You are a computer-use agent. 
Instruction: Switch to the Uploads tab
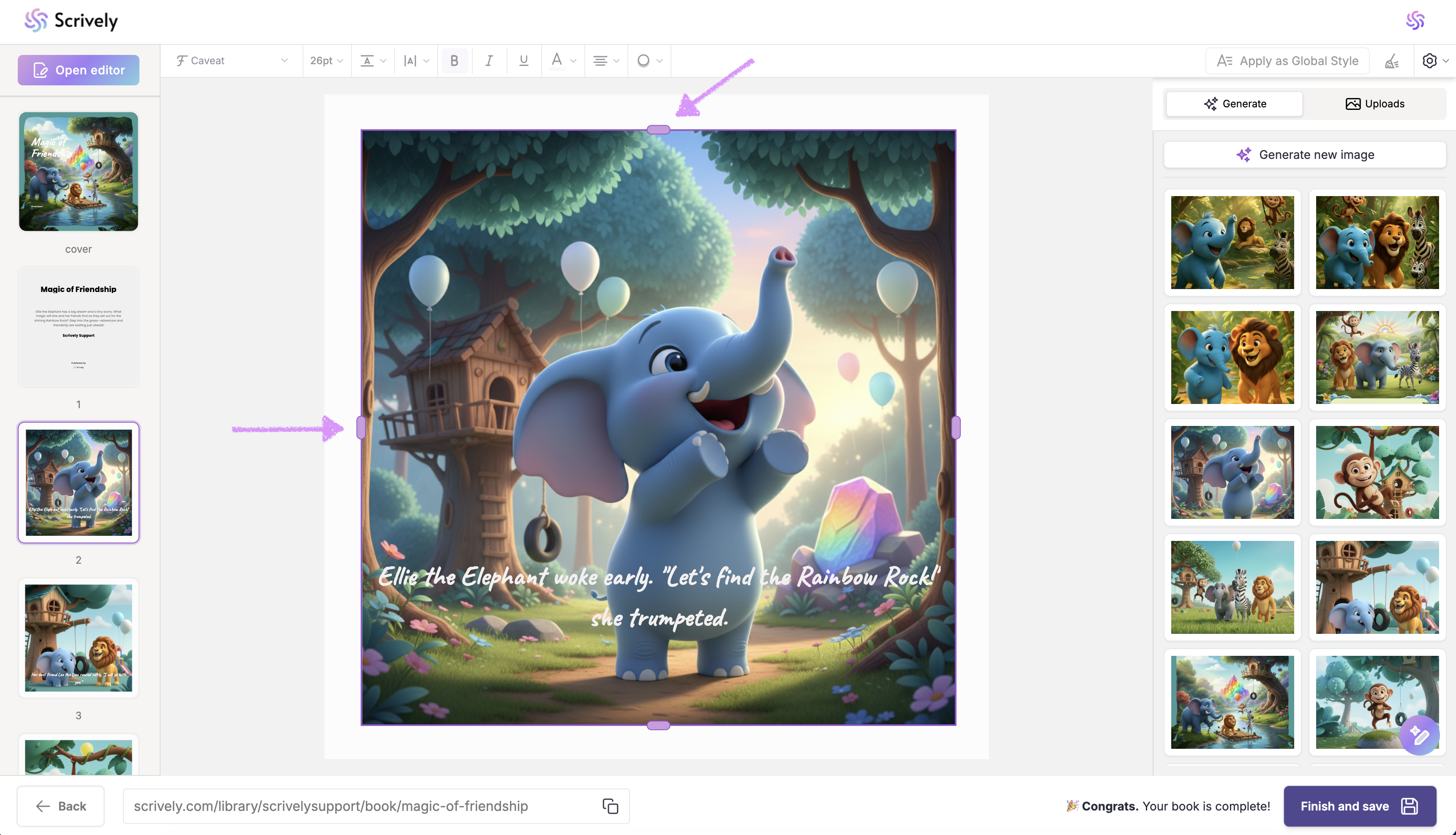(x=1374, y=104)
